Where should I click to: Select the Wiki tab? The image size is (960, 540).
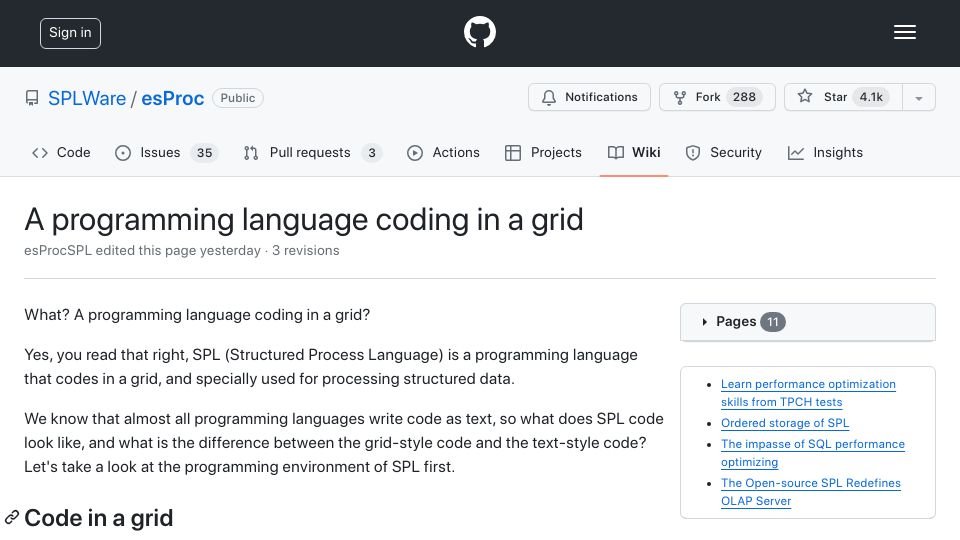[634, 153]
